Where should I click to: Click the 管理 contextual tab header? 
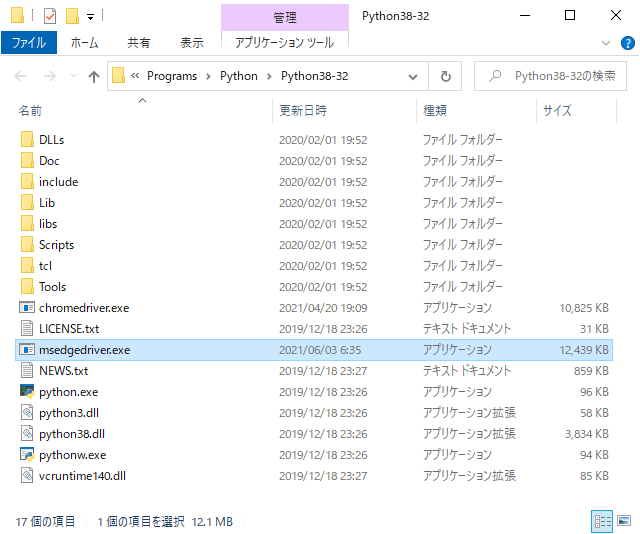click(x=285, y=18)
